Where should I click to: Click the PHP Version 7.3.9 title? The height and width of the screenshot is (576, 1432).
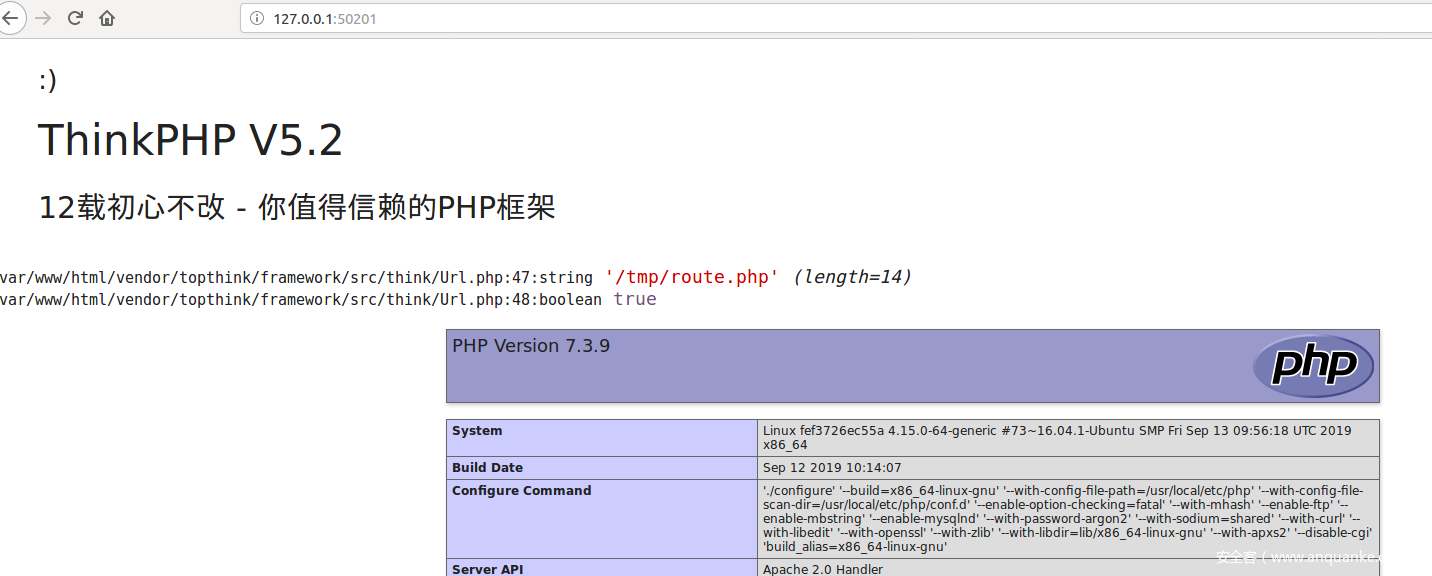531,346
